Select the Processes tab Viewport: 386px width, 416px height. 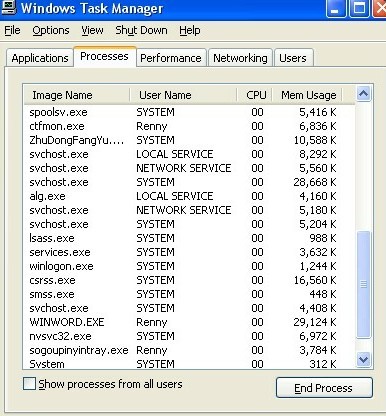[104, 56]
